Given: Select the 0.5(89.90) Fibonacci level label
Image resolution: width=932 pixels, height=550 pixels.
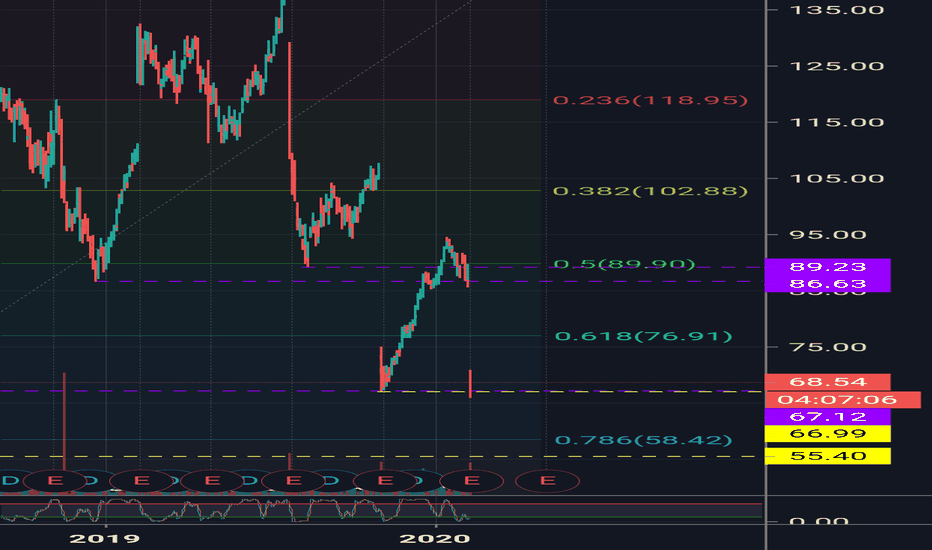Looking at the screenshot, I should [624, 264].
